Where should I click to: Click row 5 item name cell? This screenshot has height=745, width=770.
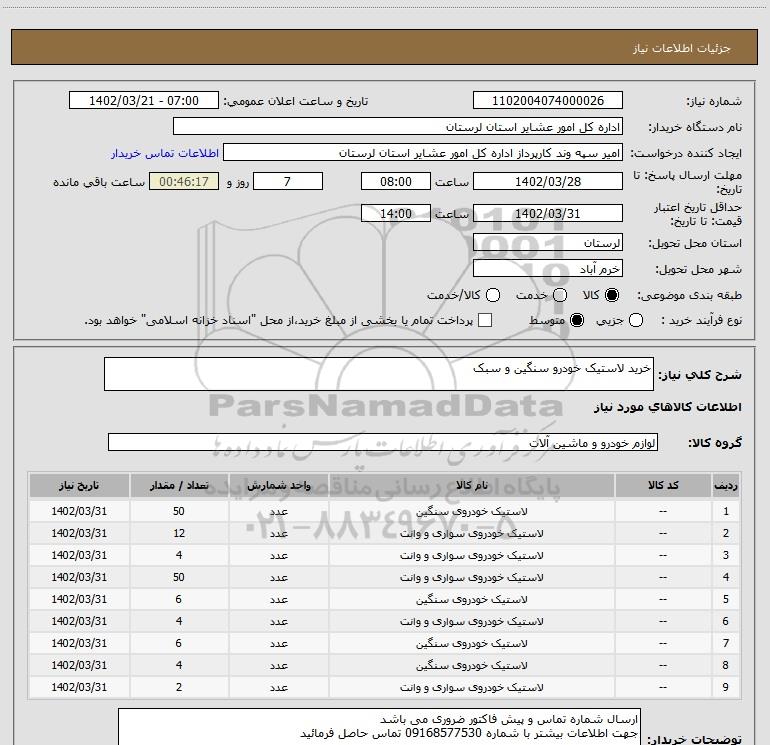pos(471,599)
